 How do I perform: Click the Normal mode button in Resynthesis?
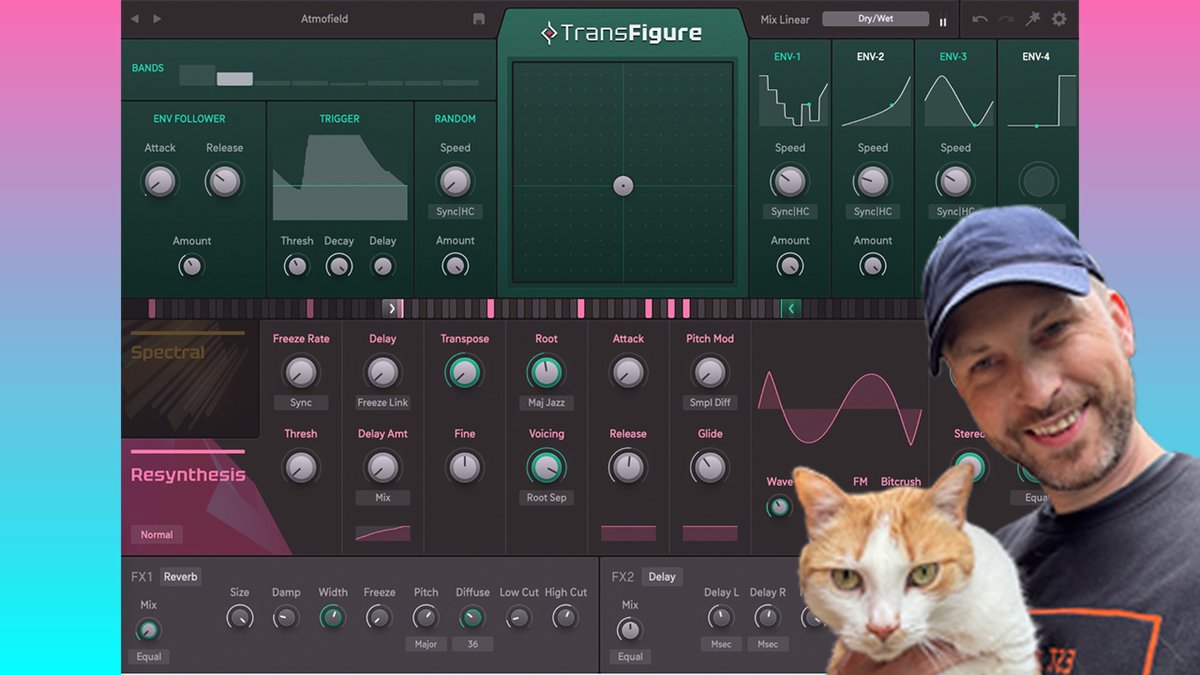coord(156,535)
